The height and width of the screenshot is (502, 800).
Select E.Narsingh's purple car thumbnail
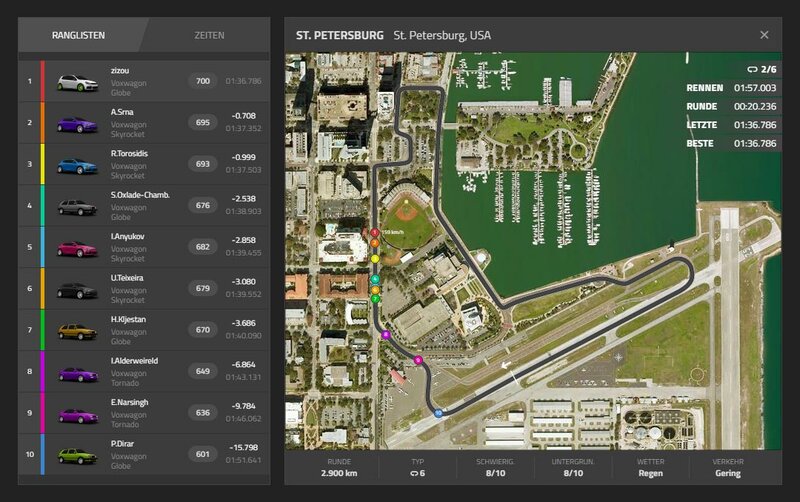(78, 415)
